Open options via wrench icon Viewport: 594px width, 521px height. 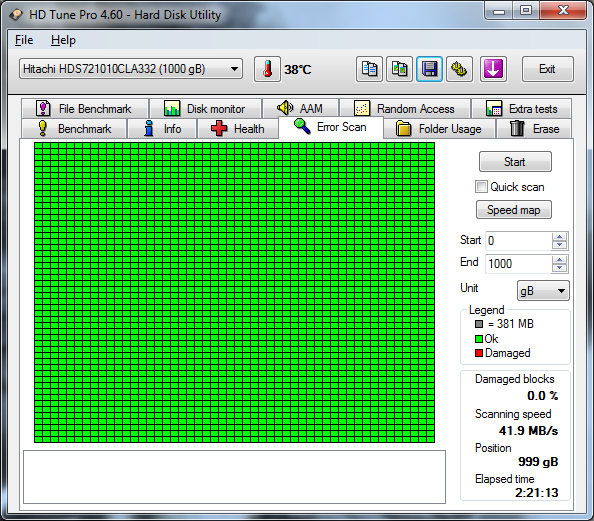pyautogui.click(x=459, y=69)
